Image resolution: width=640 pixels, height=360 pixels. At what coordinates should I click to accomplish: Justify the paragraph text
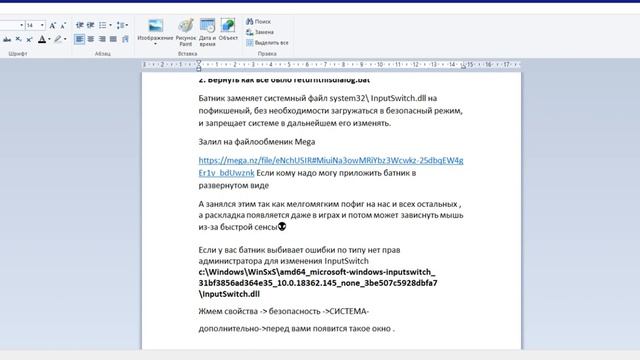tap(113, 39)
